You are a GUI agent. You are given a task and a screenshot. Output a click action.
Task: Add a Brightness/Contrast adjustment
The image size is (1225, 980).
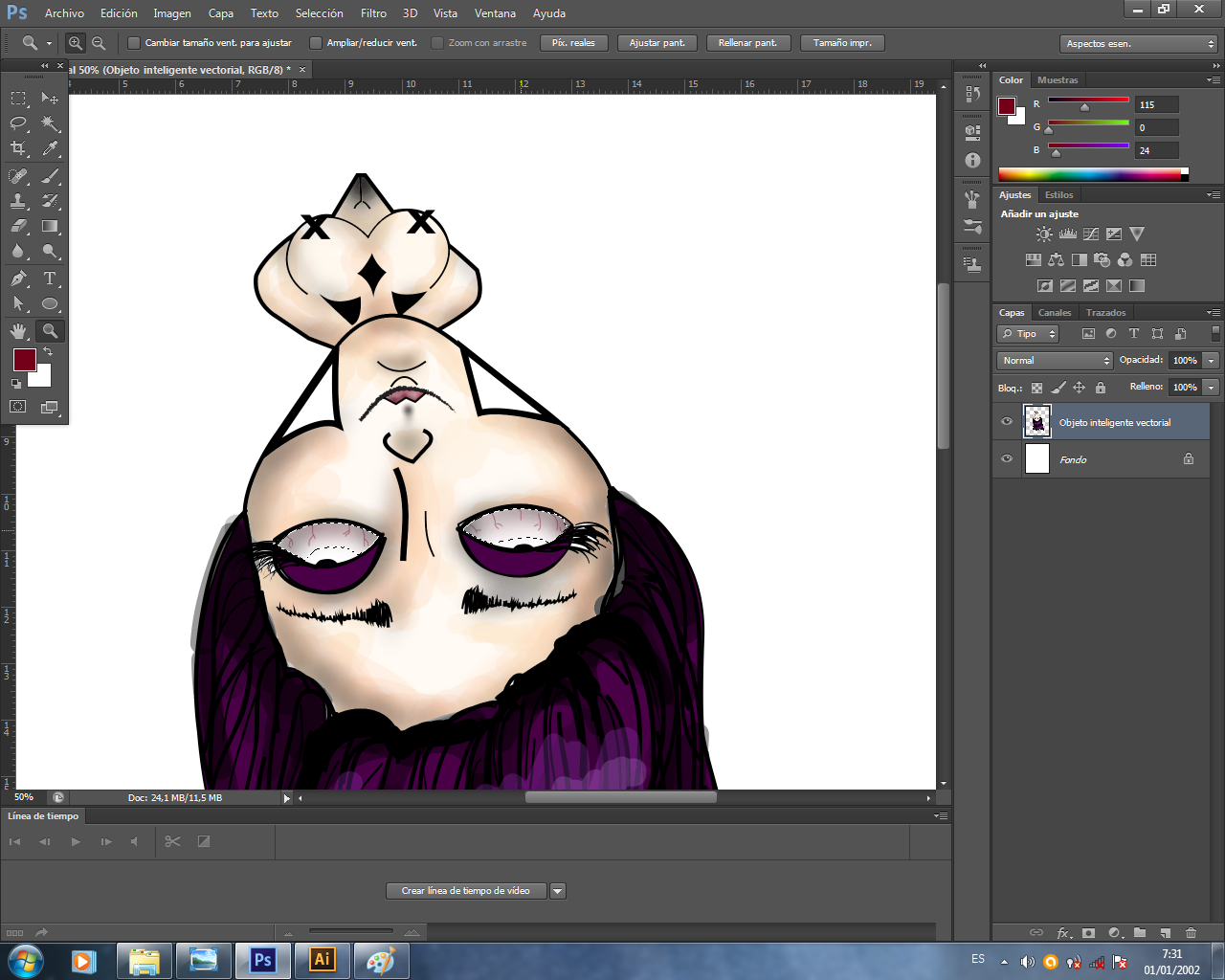point(1044,234)
